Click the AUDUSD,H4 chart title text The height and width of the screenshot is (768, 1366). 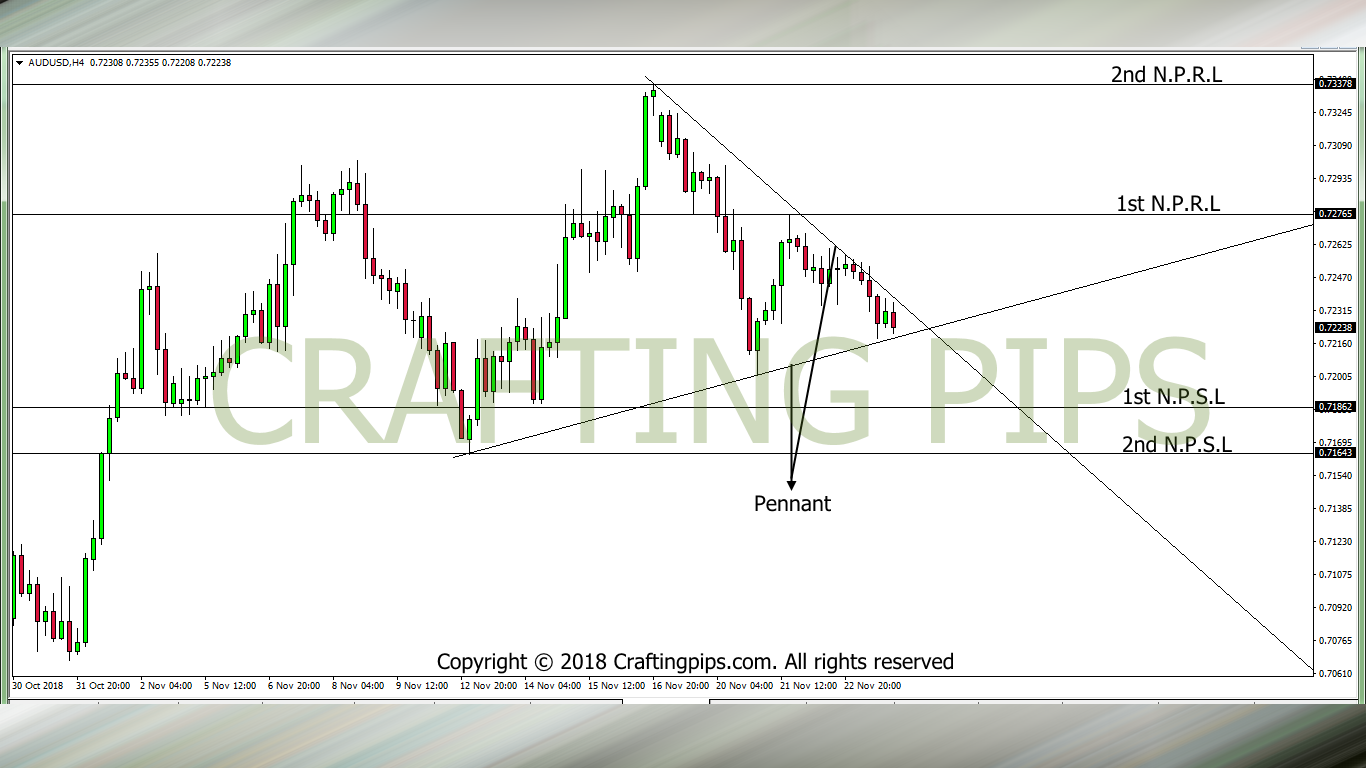[56, 62]
